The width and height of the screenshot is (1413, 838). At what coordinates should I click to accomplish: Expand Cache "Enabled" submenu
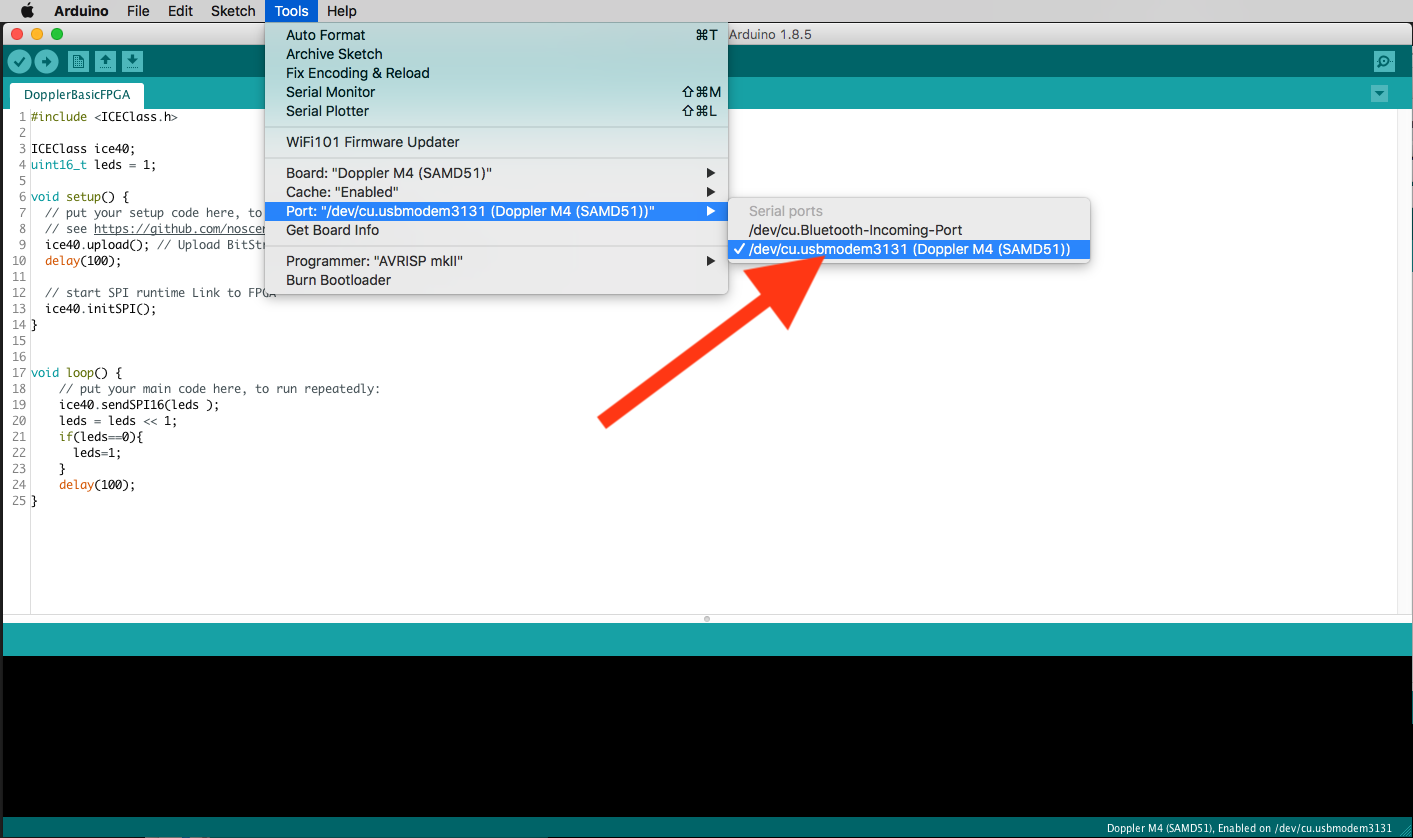[x=496, y=192]
